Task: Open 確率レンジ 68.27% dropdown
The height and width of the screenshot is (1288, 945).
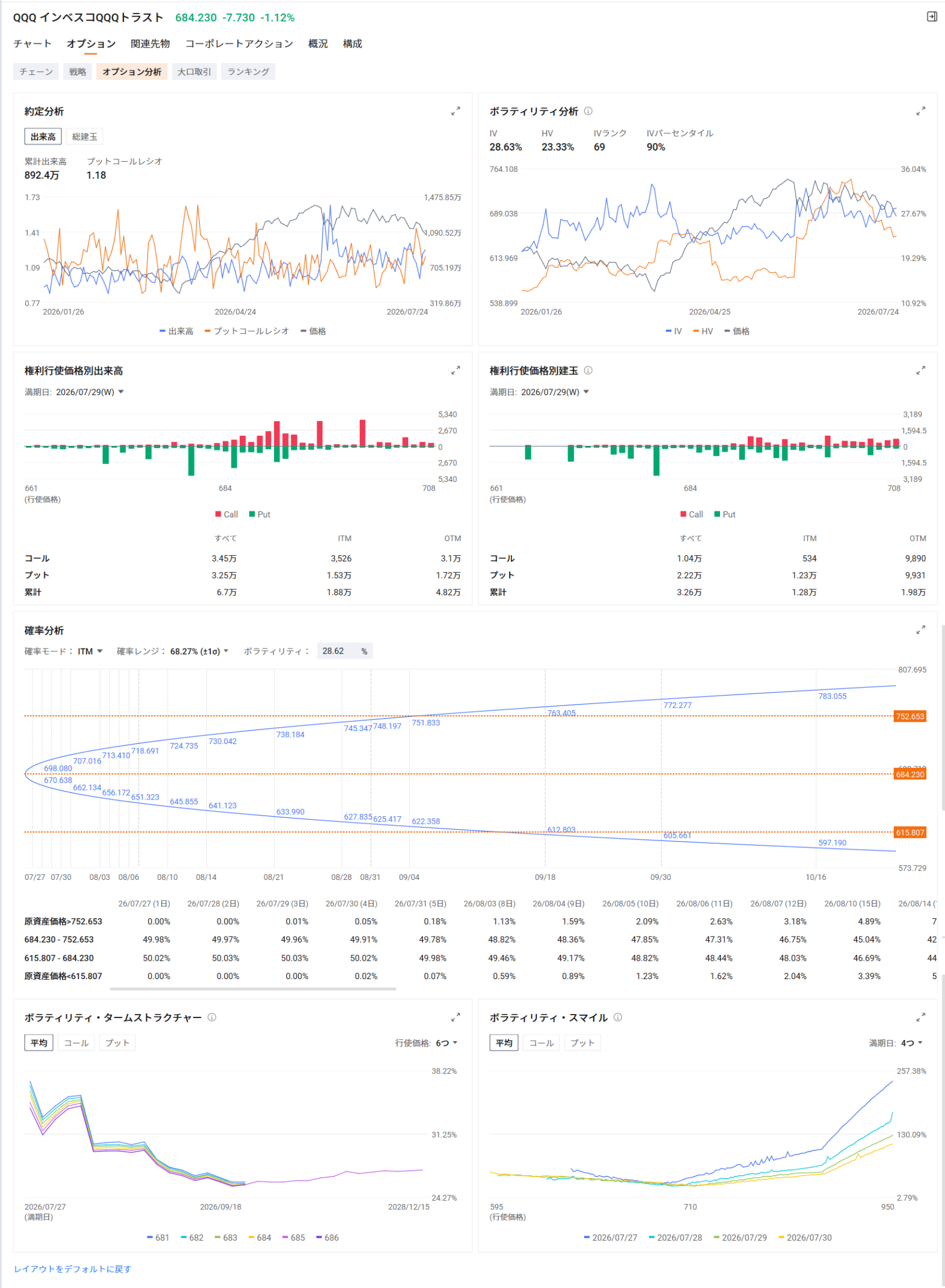Action: (200, 651)
